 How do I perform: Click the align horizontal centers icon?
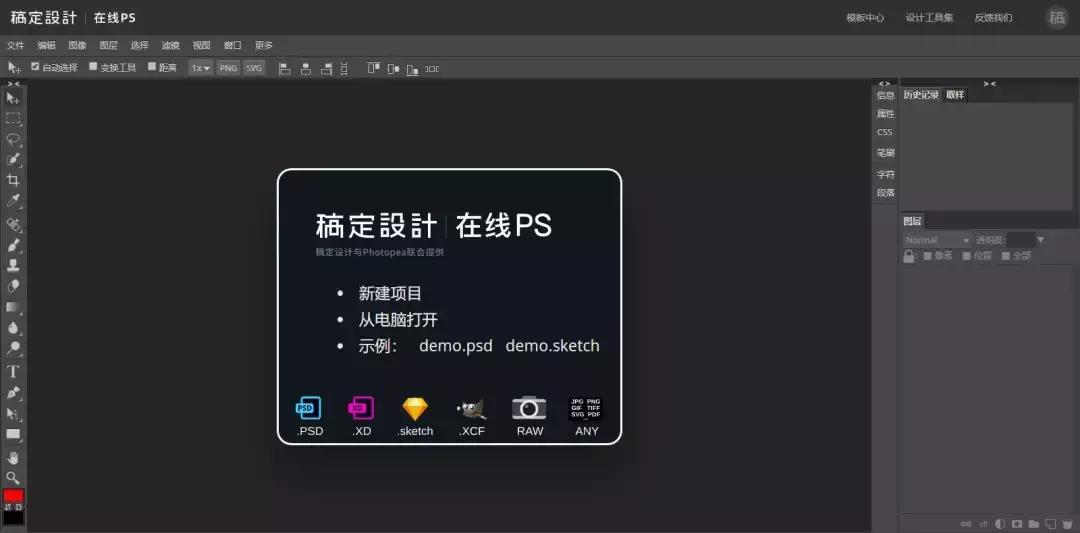click(305, 68)
